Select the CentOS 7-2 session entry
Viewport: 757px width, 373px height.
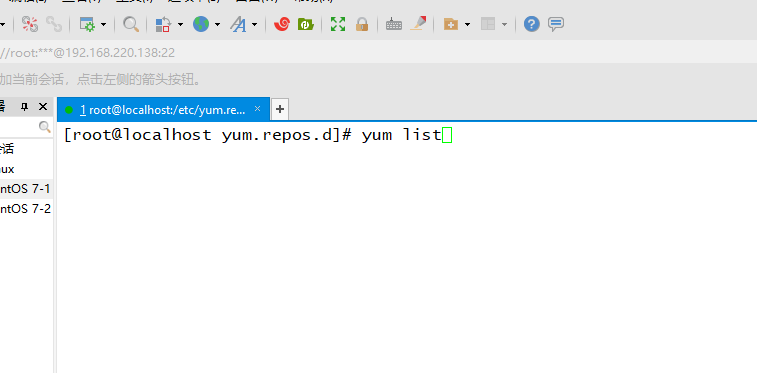[x=25, y=208]
